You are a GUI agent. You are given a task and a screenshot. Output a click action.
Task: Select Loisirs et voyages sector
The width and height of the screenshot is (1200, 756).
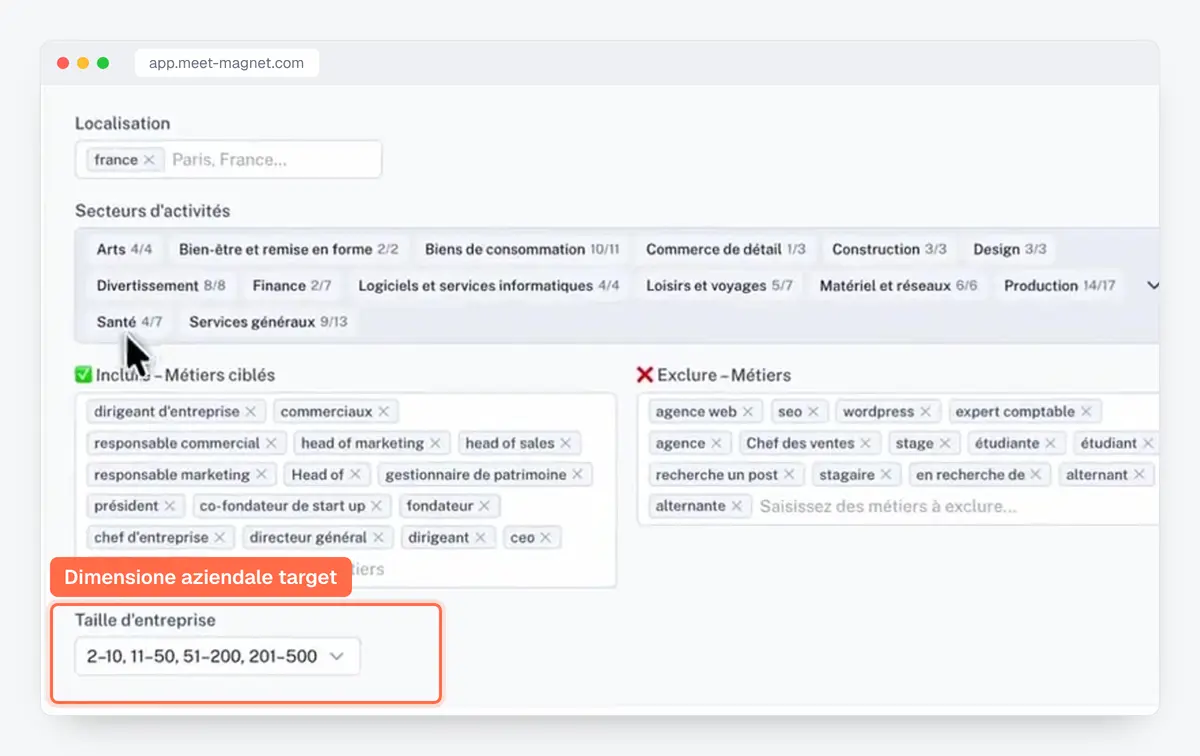click(x=719, y=286)
